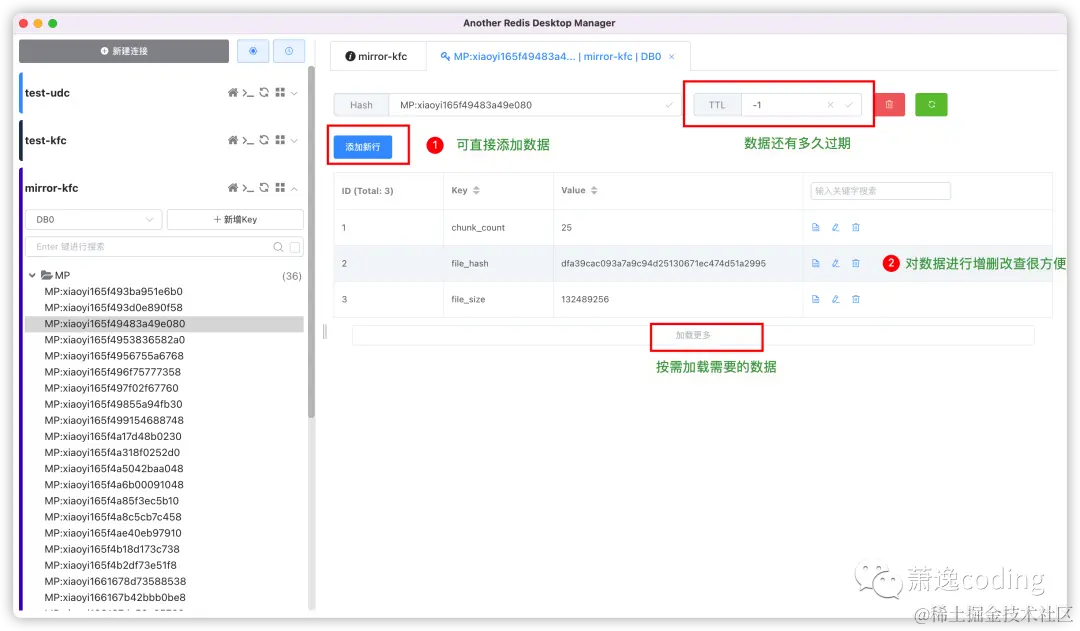The image size is (1080, 631).
Task: Click the green refresh key button
Action: [x=931, y=105]
